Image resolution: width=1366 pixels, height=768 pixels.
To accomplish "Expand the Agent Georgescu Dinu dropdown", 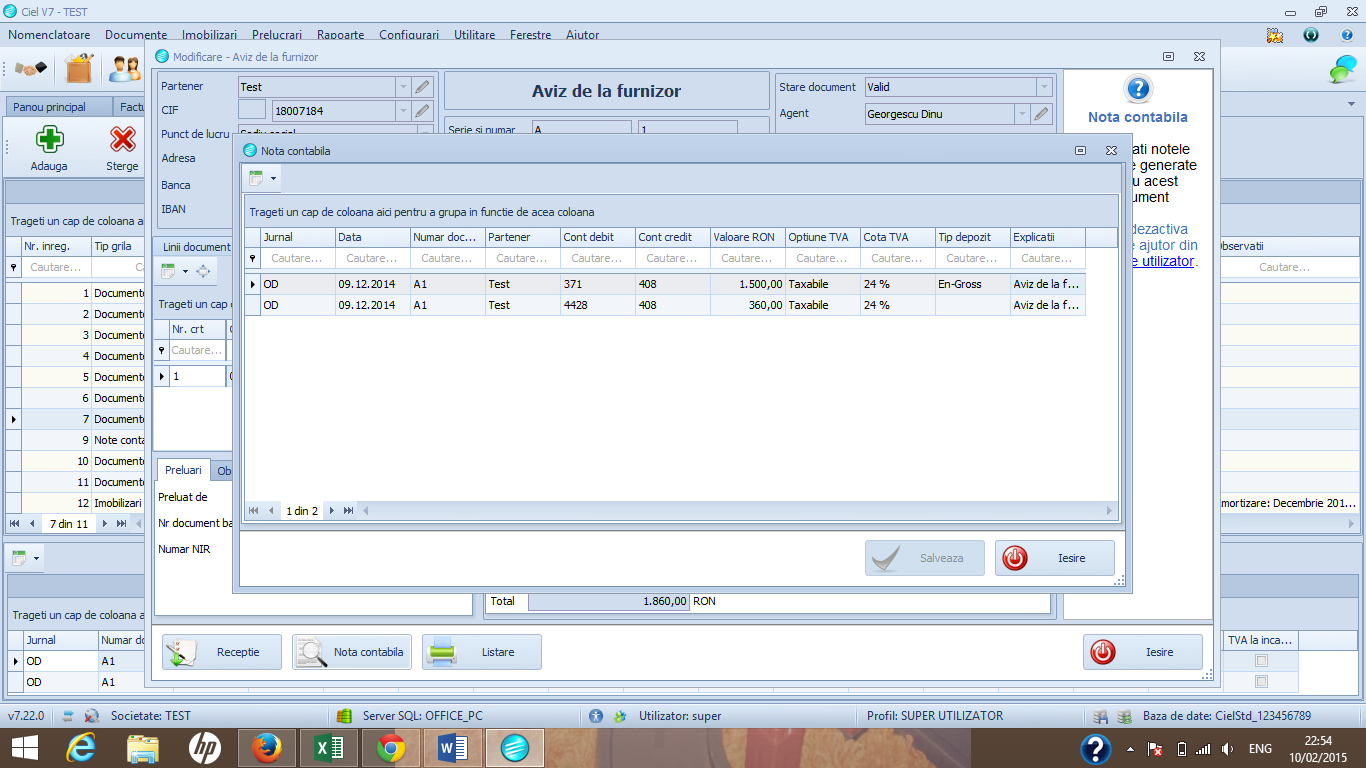I will (1022, 114).
